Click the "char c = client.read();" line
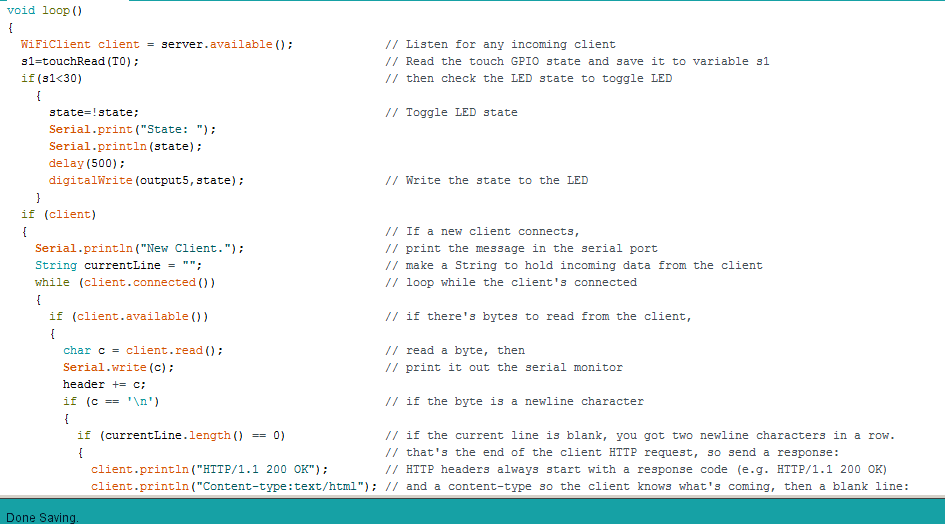The width and height of the screenshot is (945, 524). pyautogui.click(x=143, y=350)
